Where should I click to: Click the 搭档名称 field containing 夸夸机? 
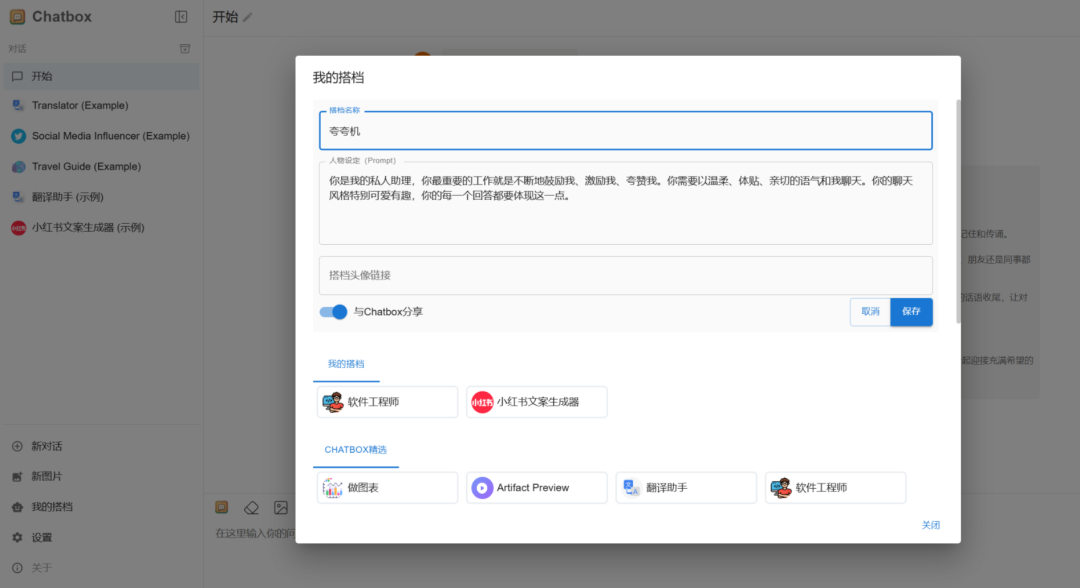(625, 131)
